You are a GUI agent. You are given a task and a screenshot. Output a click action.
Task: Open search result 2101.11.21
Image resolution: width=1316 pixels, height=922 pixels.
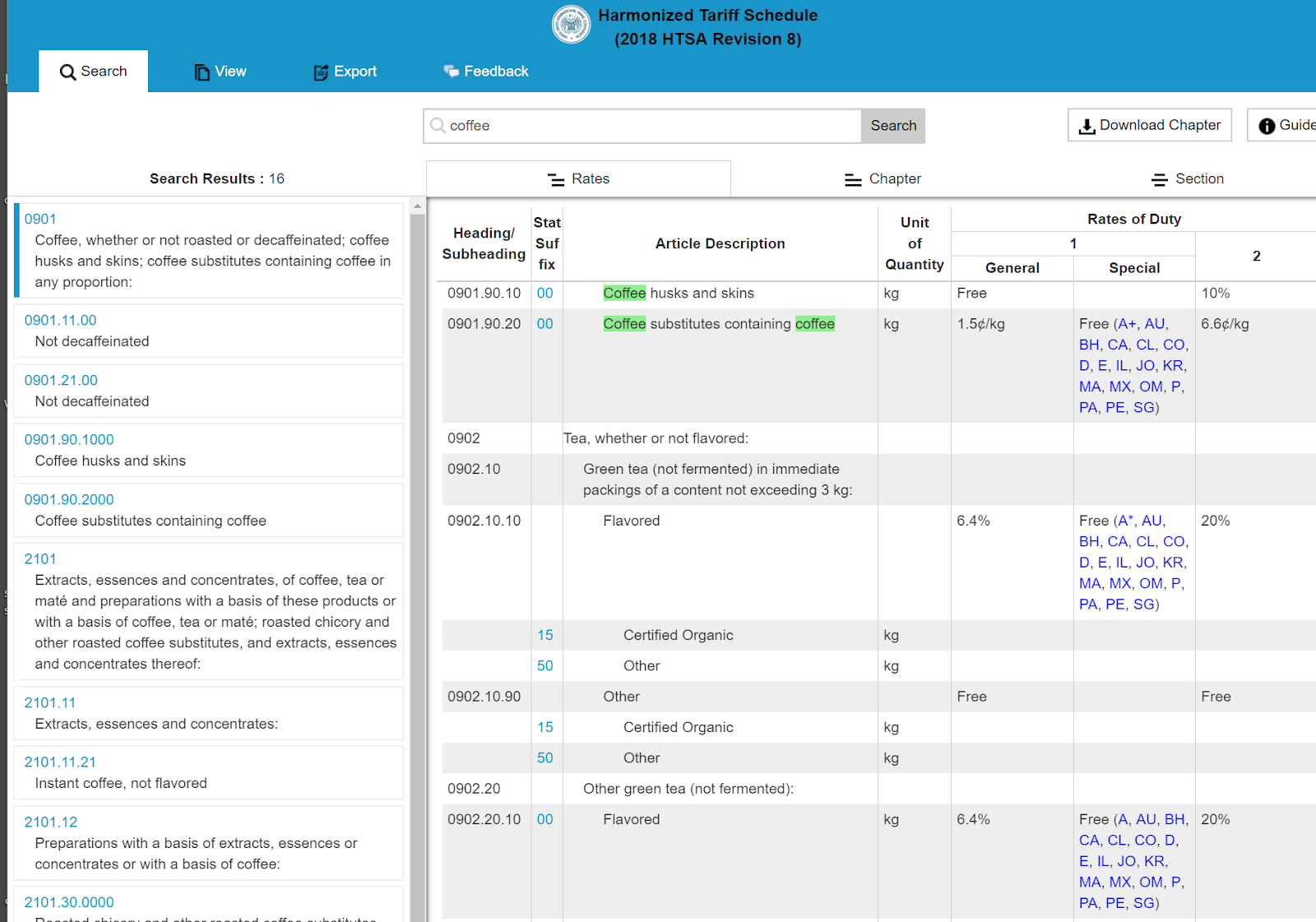pos(60,762)
